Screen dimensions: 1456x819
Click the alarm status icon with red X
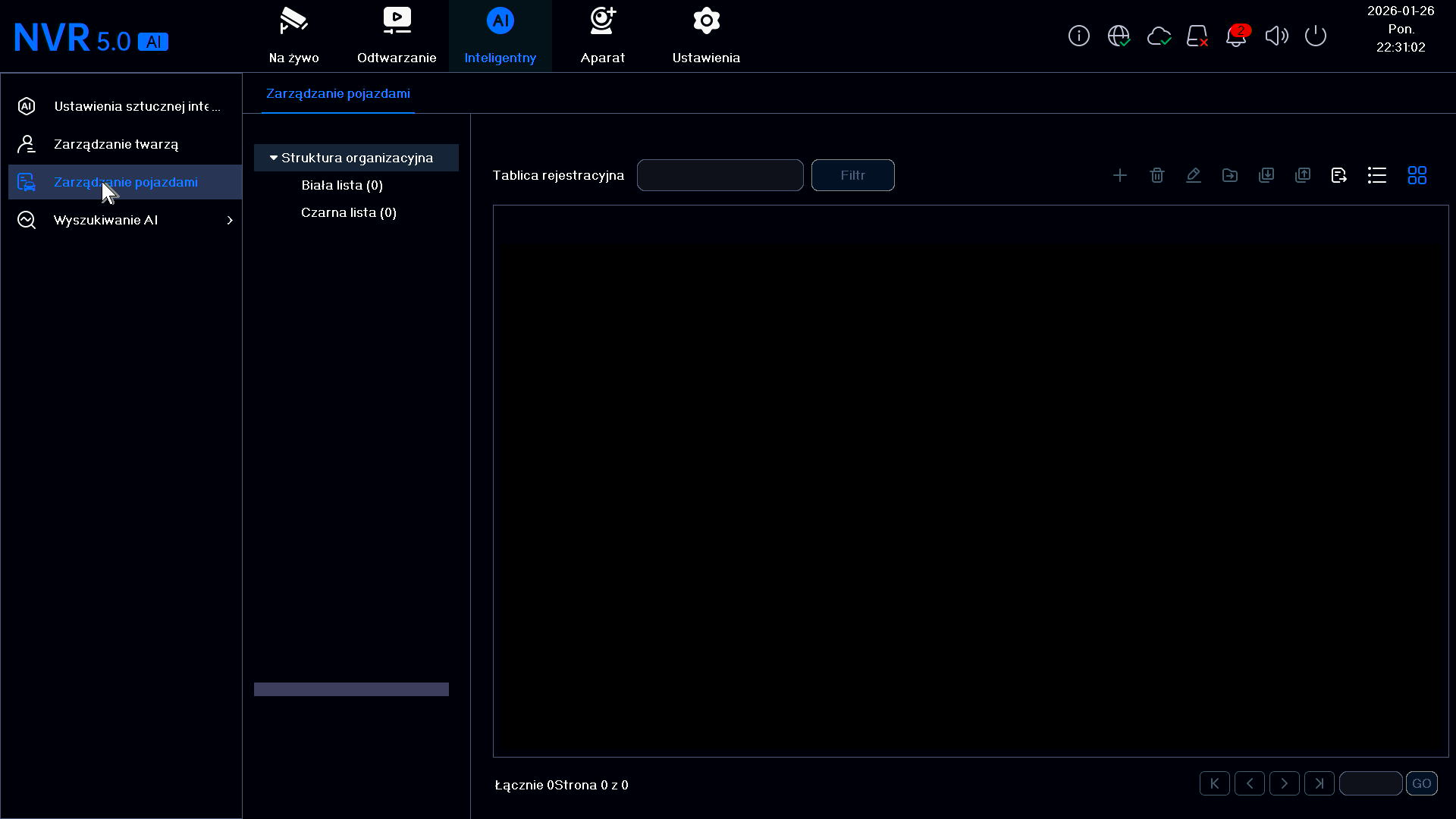(1197, 36)
